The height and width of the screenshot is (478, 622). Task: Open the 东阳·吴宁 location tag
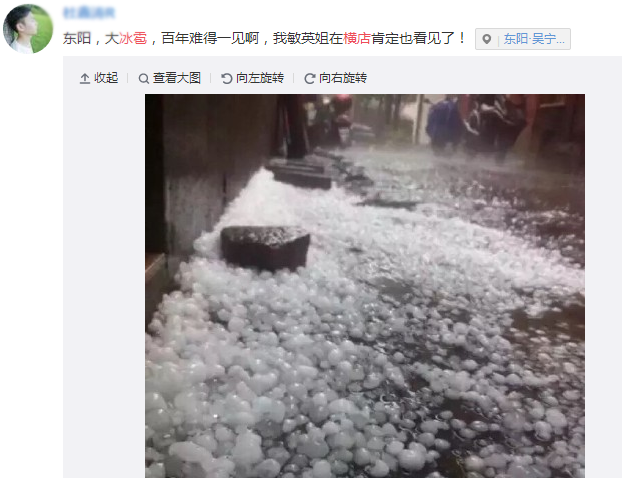[x=534, y=39]
